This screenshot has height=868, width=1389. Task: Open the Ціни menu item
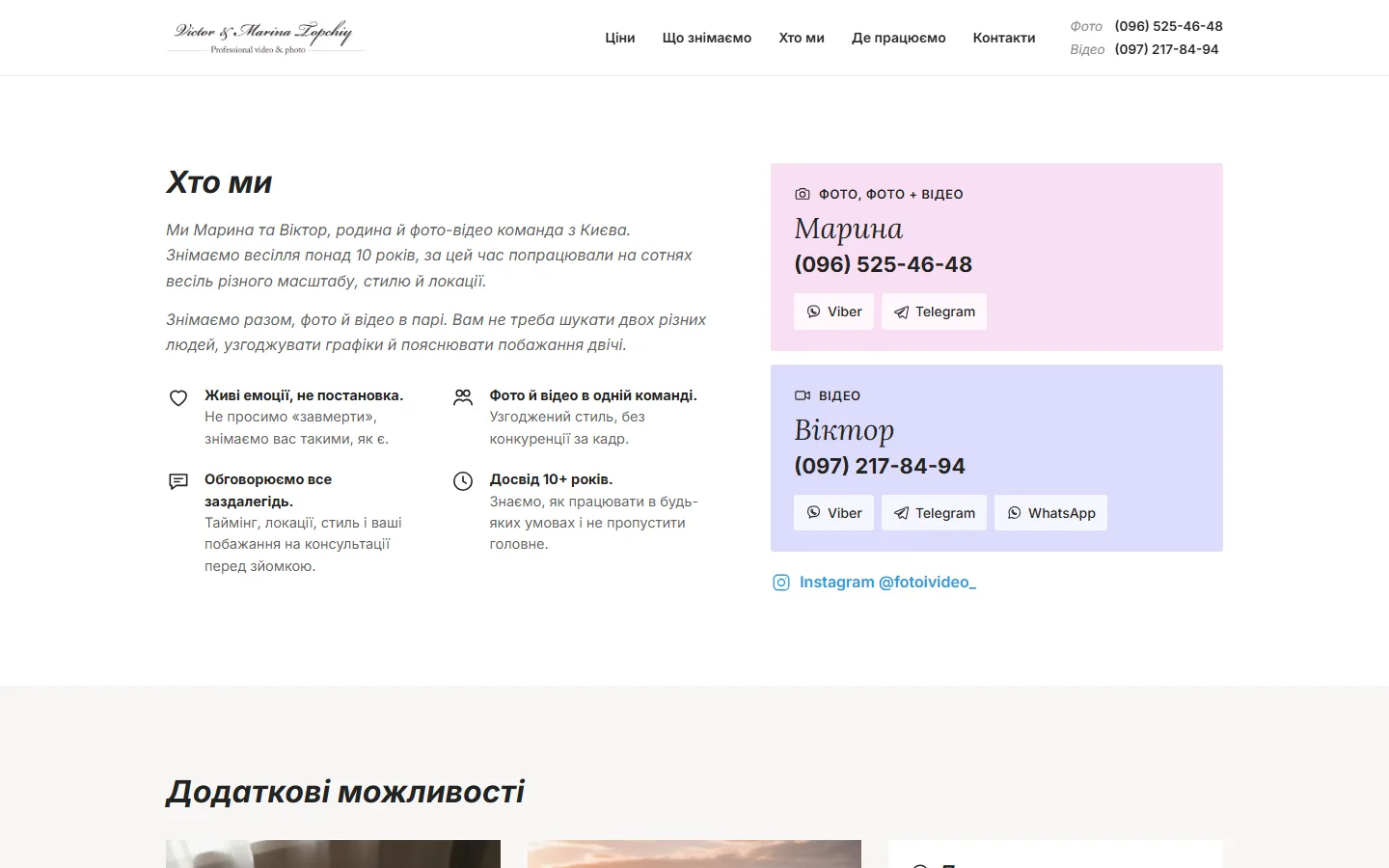tap(620, 38)
